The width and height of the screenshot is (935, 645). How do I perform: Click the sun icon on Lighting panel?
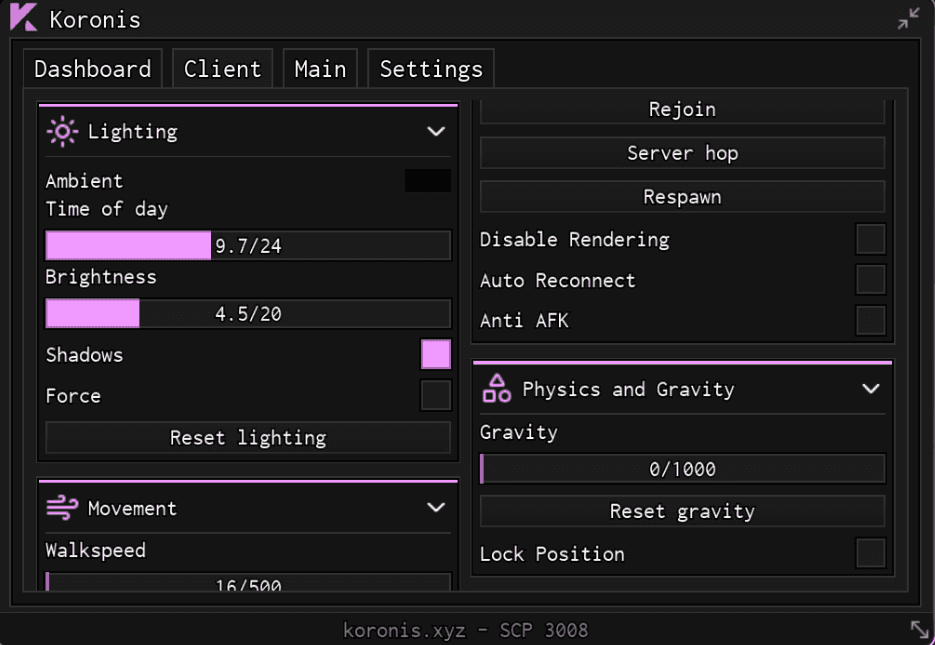tap(61, 131)
